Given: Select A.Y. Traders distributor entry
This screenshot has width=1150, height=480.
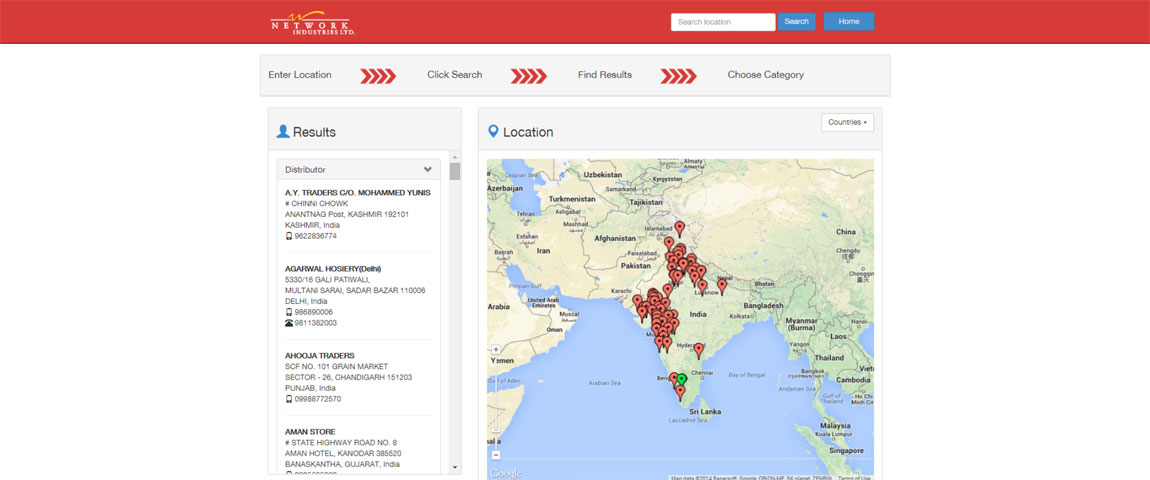Looking at the screenshot, I should click(357, 192).
